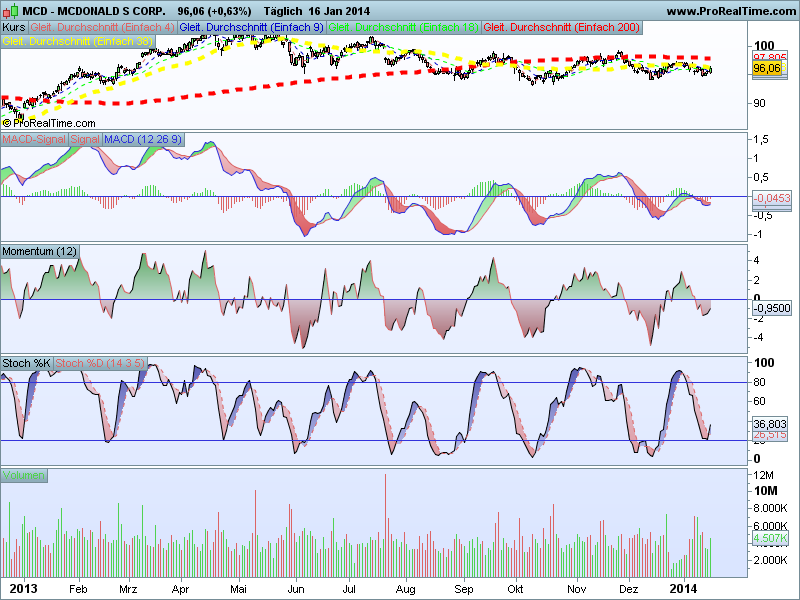Click the Aug label on time axis
The image size is (800, 600).
[x=406, y=589]
